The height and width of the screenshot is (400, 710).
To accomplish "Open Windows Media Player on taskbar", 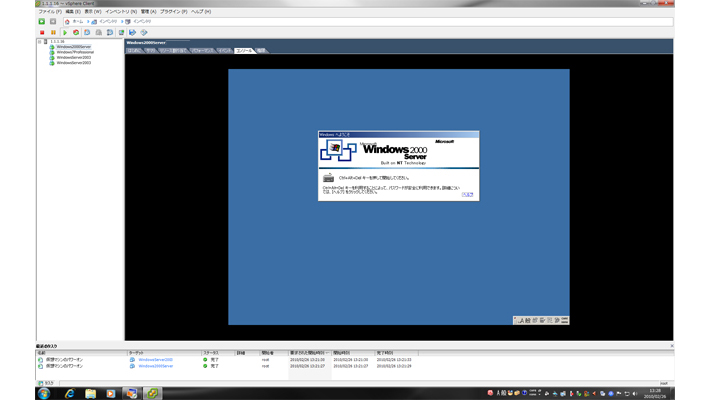I will tap(110, 393).
